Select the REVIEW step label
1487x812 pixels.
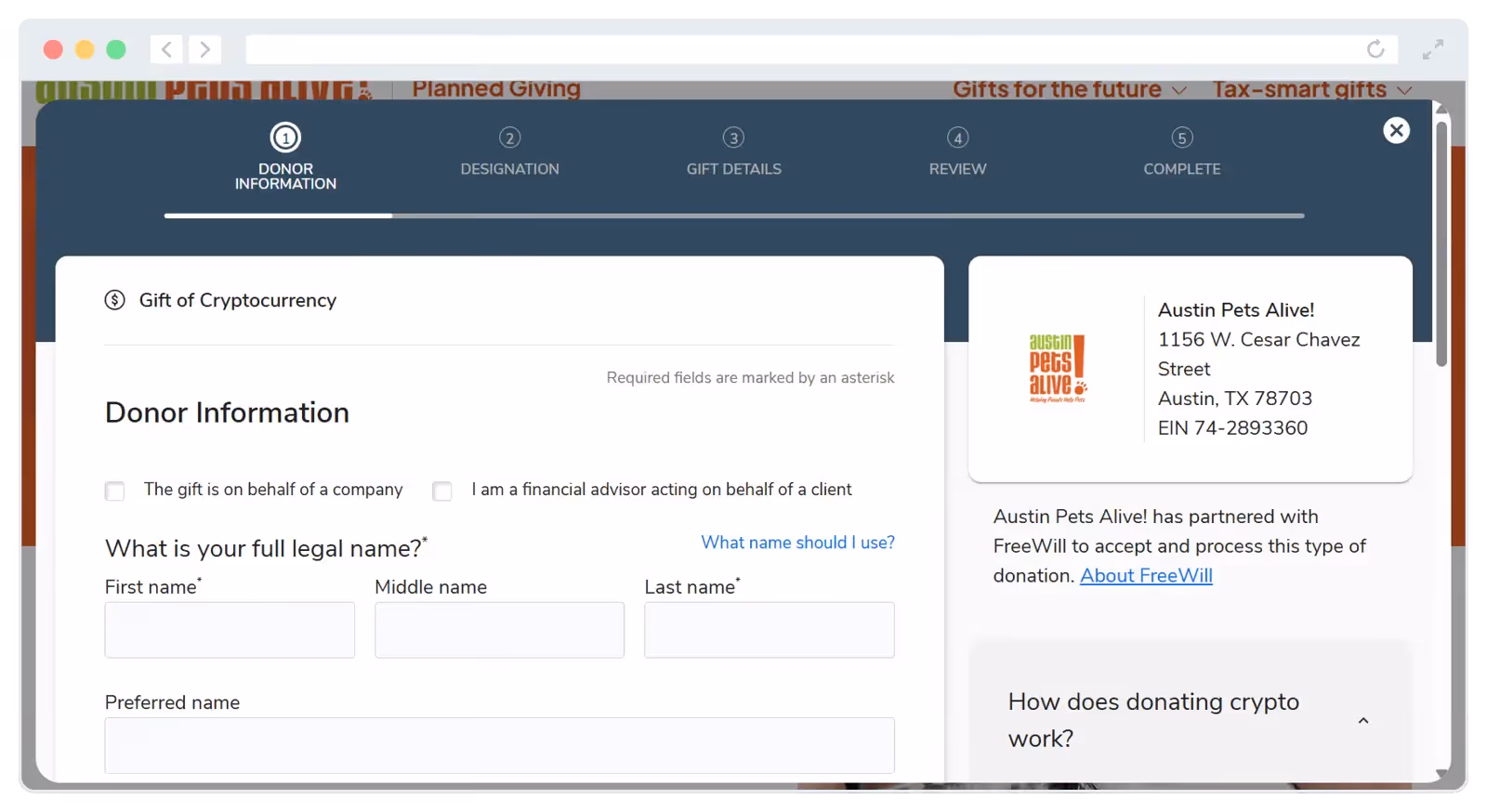(x=957, y=169)
